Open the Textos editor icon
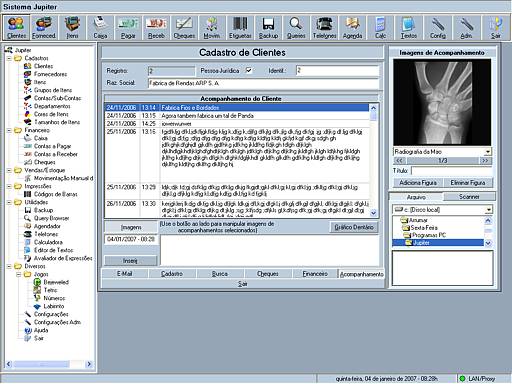 pos(409,27)
